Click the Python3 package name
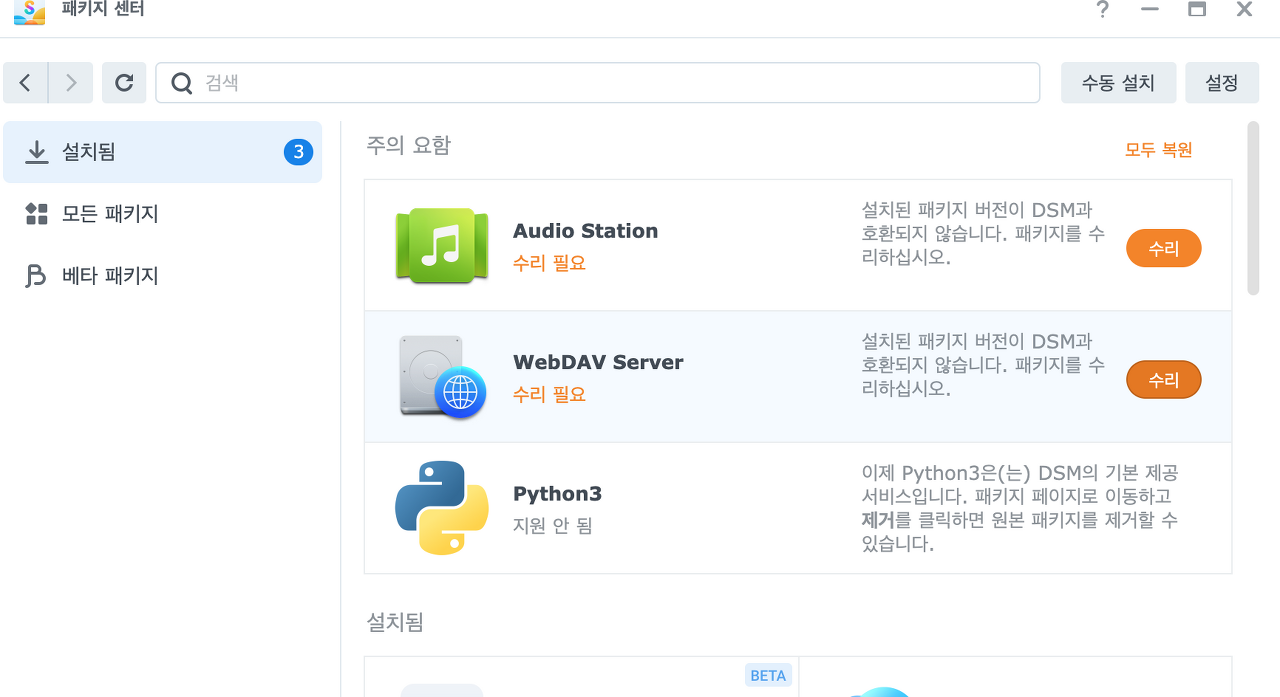1280x697 pixels. coord(557,494)
